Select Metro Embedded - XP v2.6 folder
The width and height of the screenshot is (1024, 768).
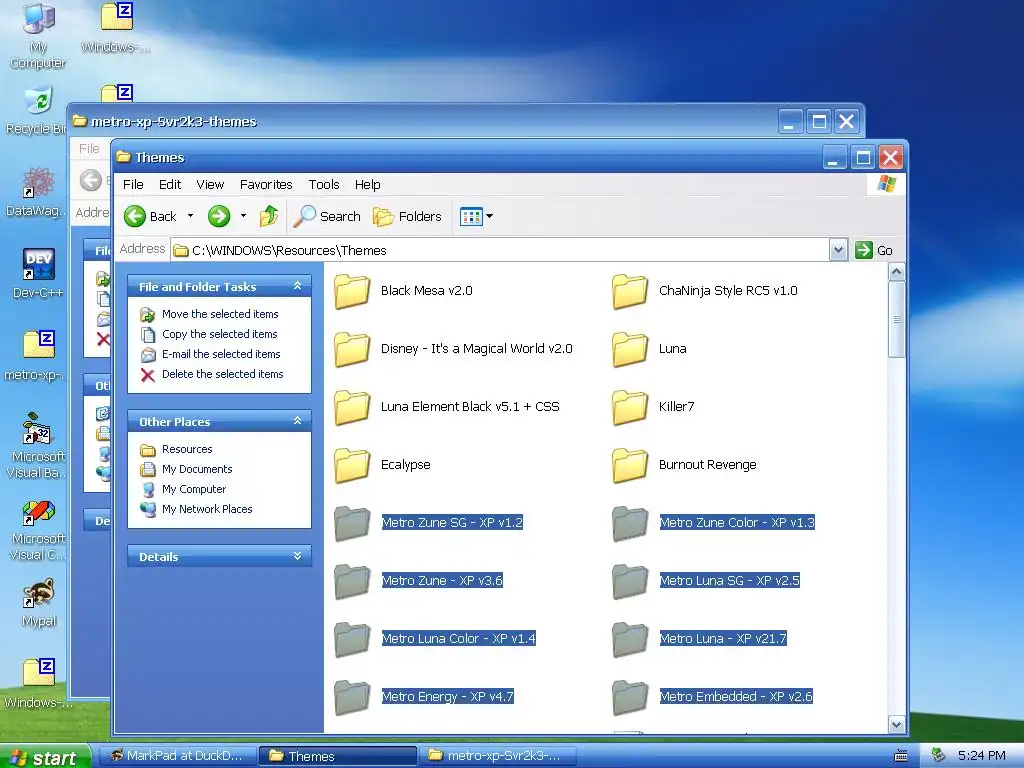[x=712, y=697]
